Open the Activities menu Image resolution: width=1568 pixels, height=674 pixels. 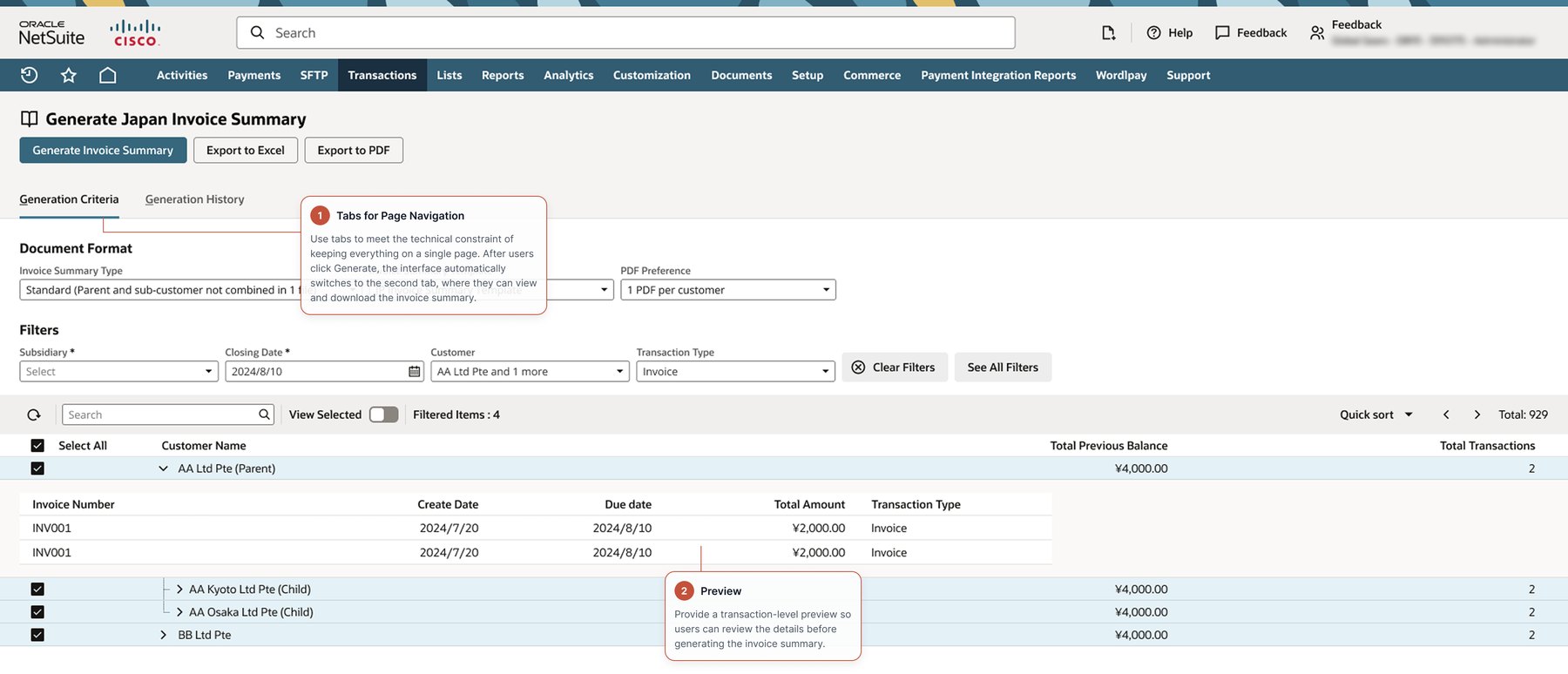click(182, 75)
